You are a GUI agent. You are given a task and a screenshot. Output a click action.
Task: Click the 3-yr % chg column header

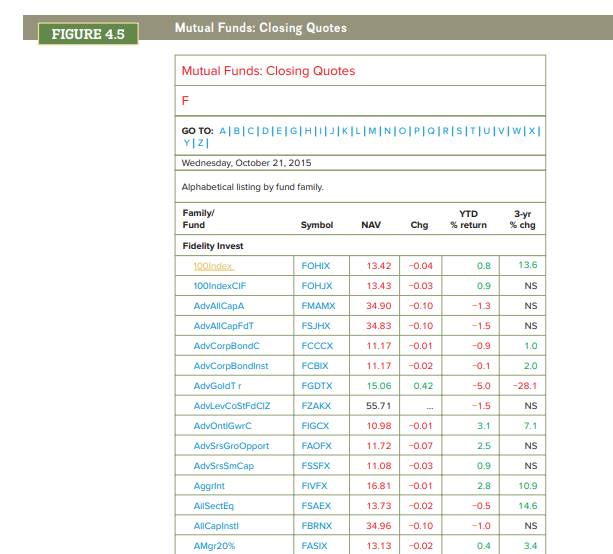(521, 218)
